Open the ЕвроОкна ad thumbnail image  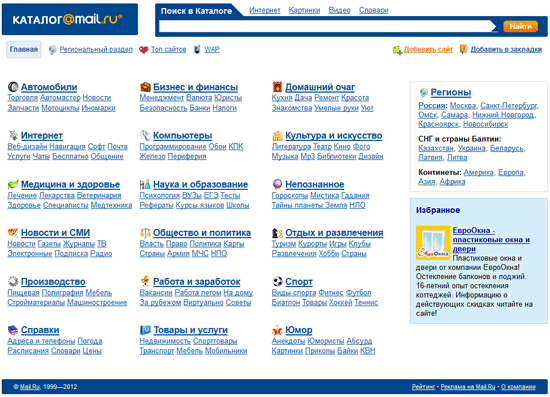(x=433, y=243)
